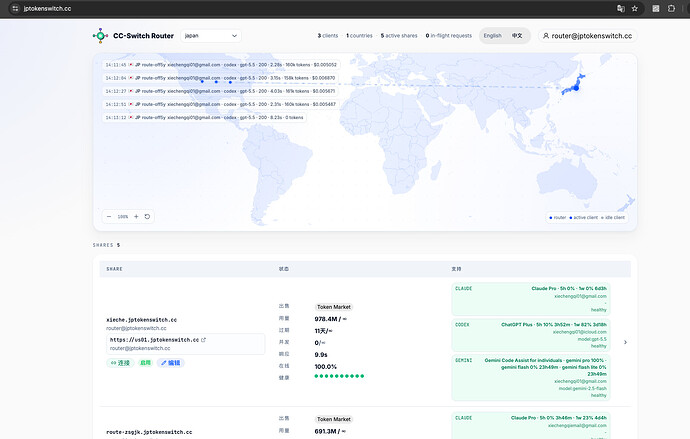Click the 691.3M usage value
Screen dimensions: 690x439
pyautogui.click(x=326, y=432)
